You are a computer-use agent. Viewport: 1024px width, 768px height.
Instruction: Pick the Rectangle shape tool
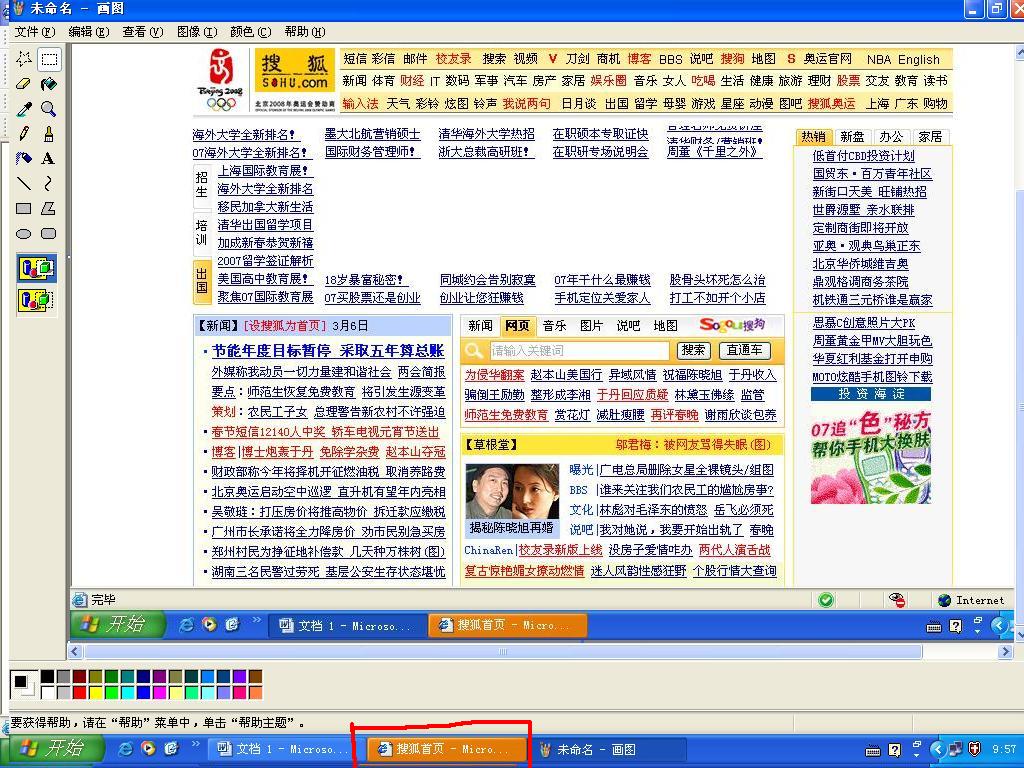24,209
